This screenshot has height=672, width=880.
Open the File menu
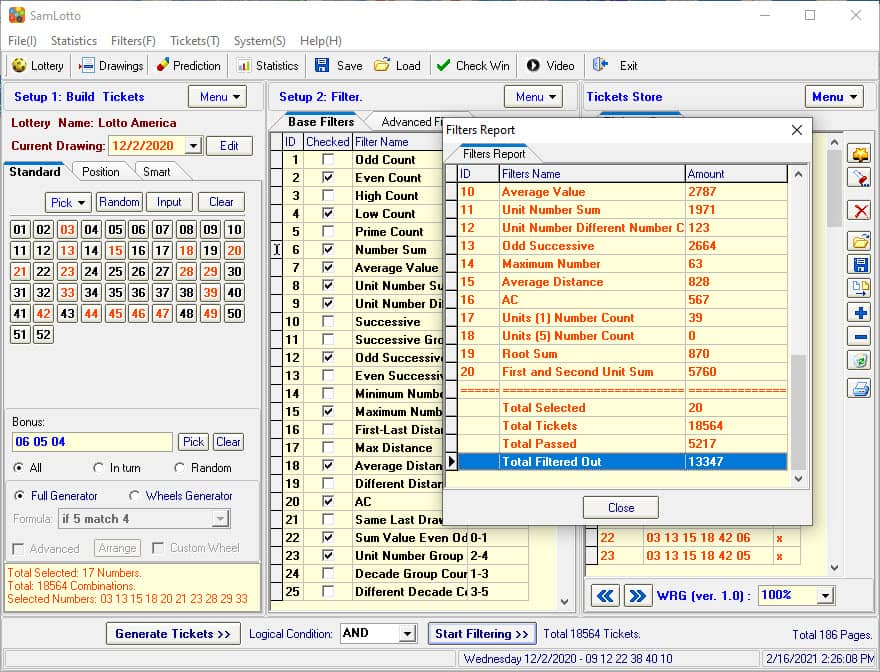22,40
